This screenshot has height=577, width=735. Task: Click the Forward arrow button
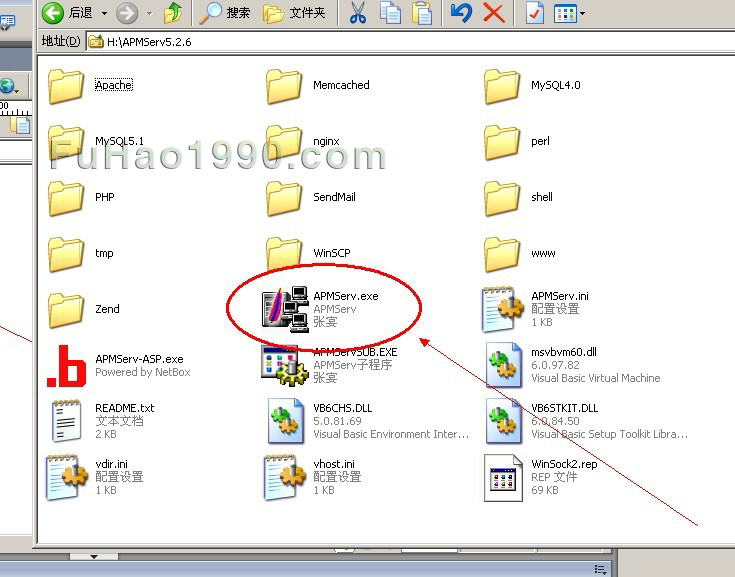coord(127,13)
